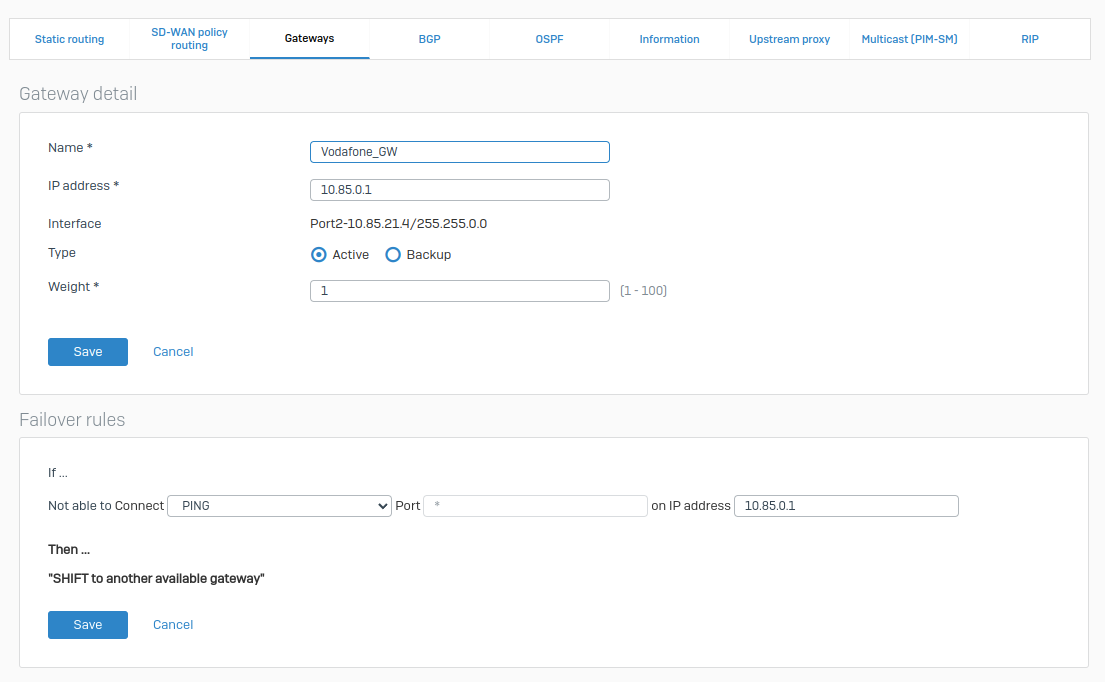Image resolution: width=1105 pixels, height=682 pixels.
Task: Select the Gateways tab
Action: [x=309, y=38]
